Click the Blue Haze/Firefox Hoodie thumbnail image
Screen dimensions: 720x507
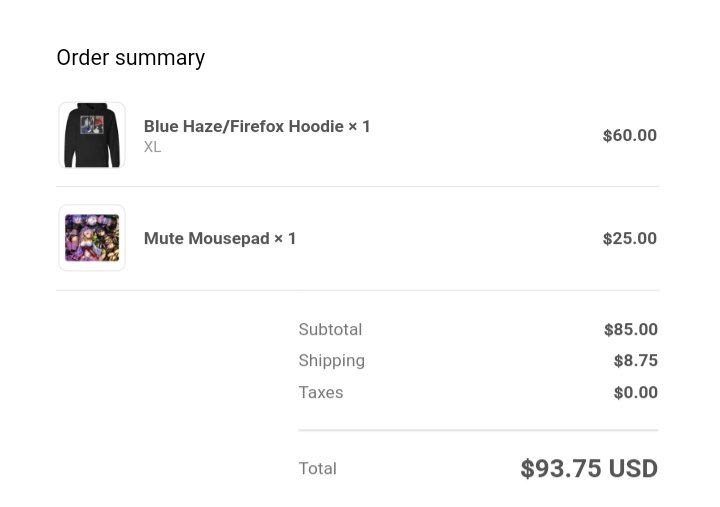[92, 135]
